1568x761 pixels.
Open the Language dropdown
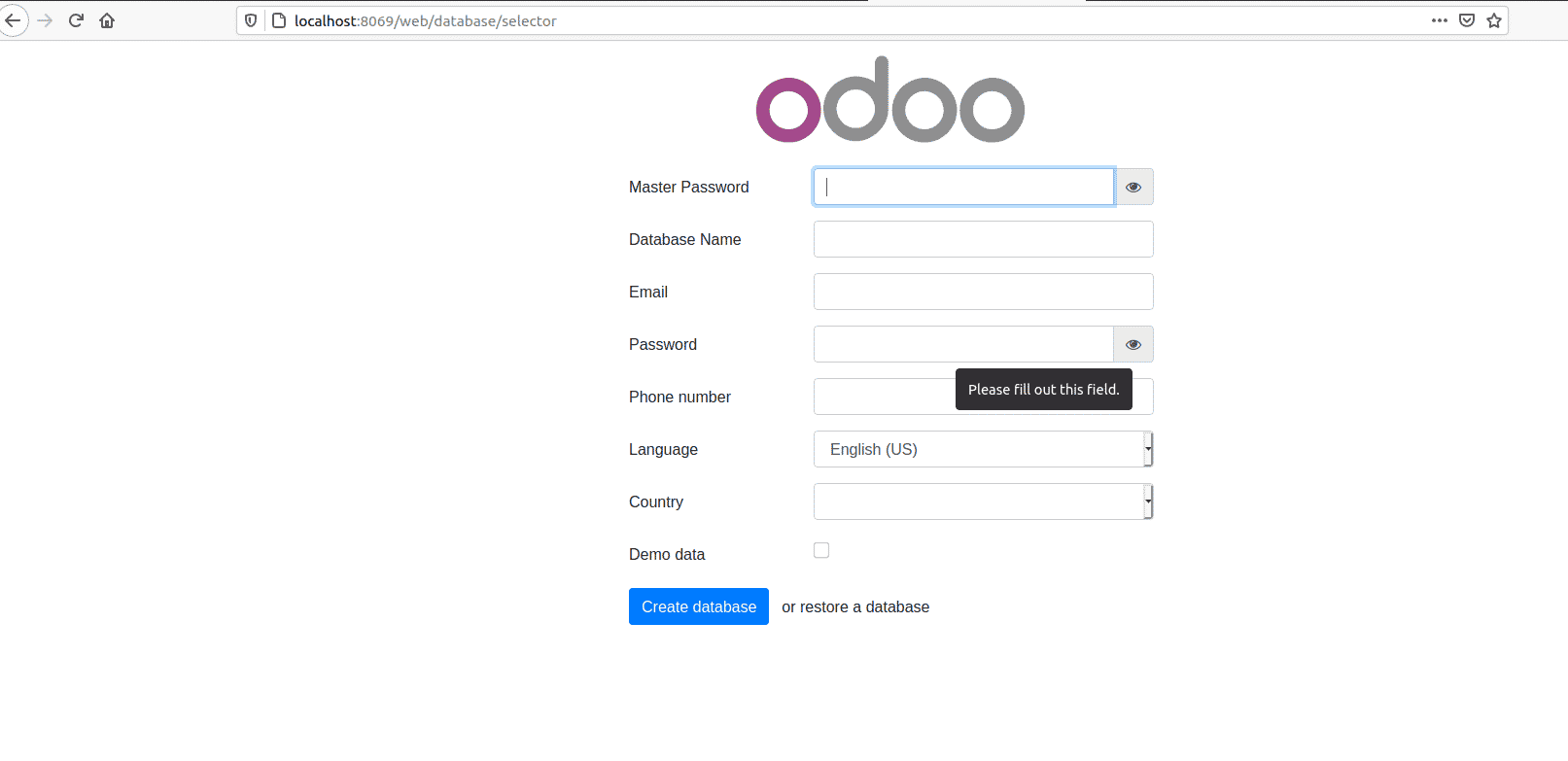tap(984, 449)
